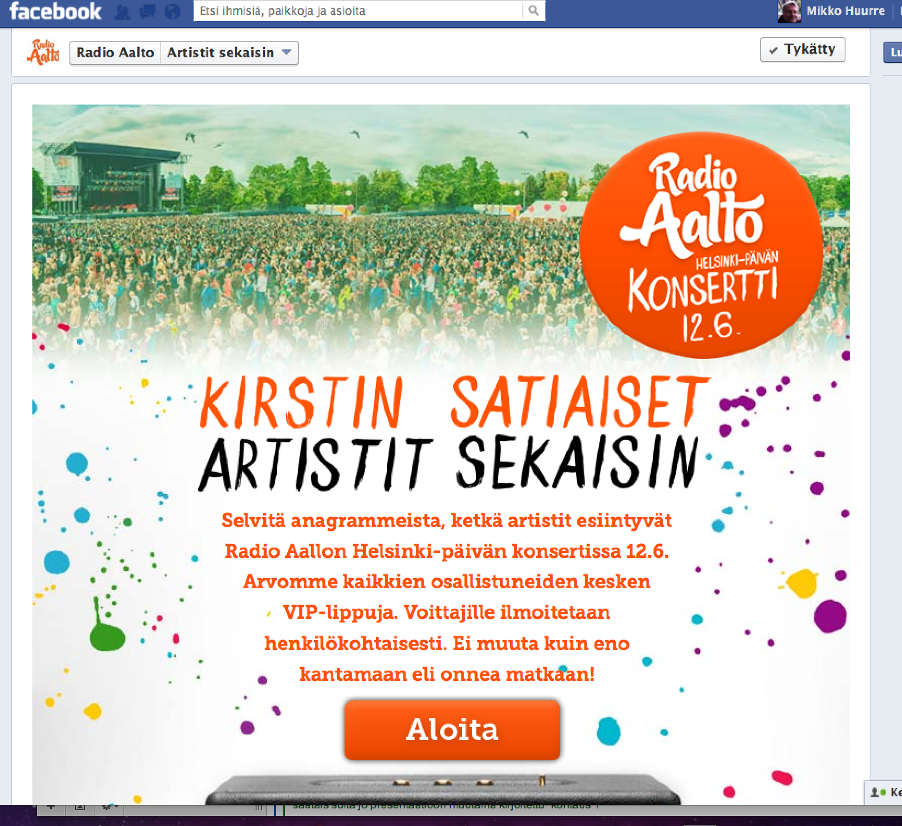Image resolution: width=902 pixels, height=826 pixels.
Task: Open the Artistit sekaisin dropdown
Action: [x=230, y=52]
